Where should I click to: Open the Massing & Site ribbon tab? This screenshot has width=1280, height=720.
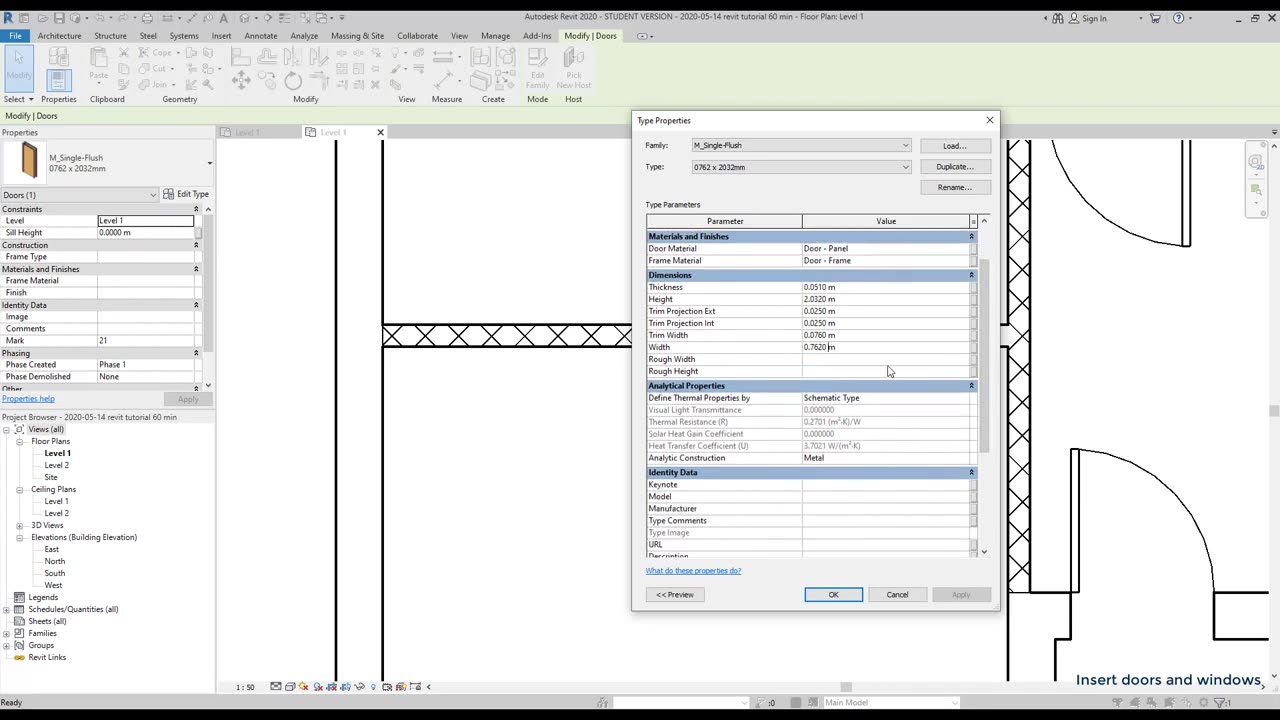357,36
